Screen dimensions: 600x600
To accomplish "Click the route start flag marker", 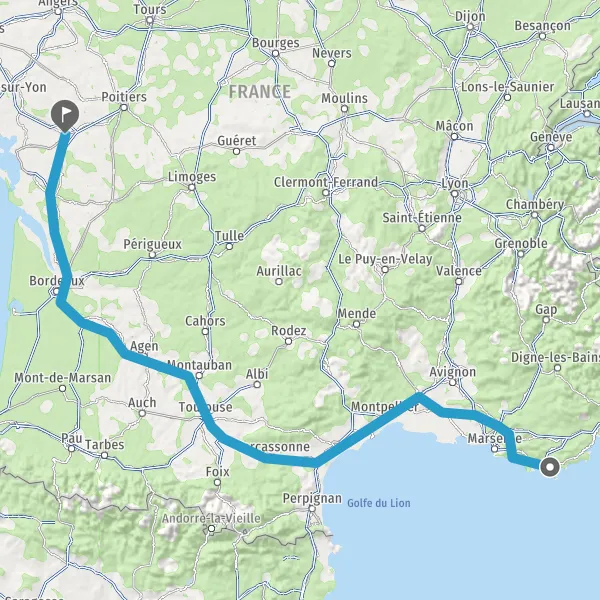I will tap(65, 116).
